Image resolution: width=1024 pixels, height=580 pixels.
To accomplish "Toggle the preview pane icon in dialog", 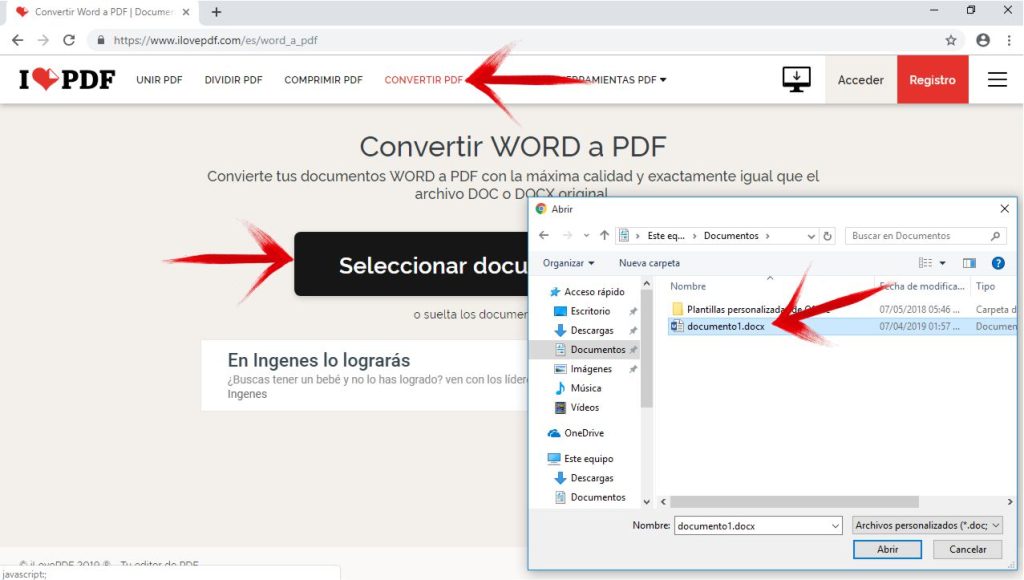I will click(x=969, y=263).
